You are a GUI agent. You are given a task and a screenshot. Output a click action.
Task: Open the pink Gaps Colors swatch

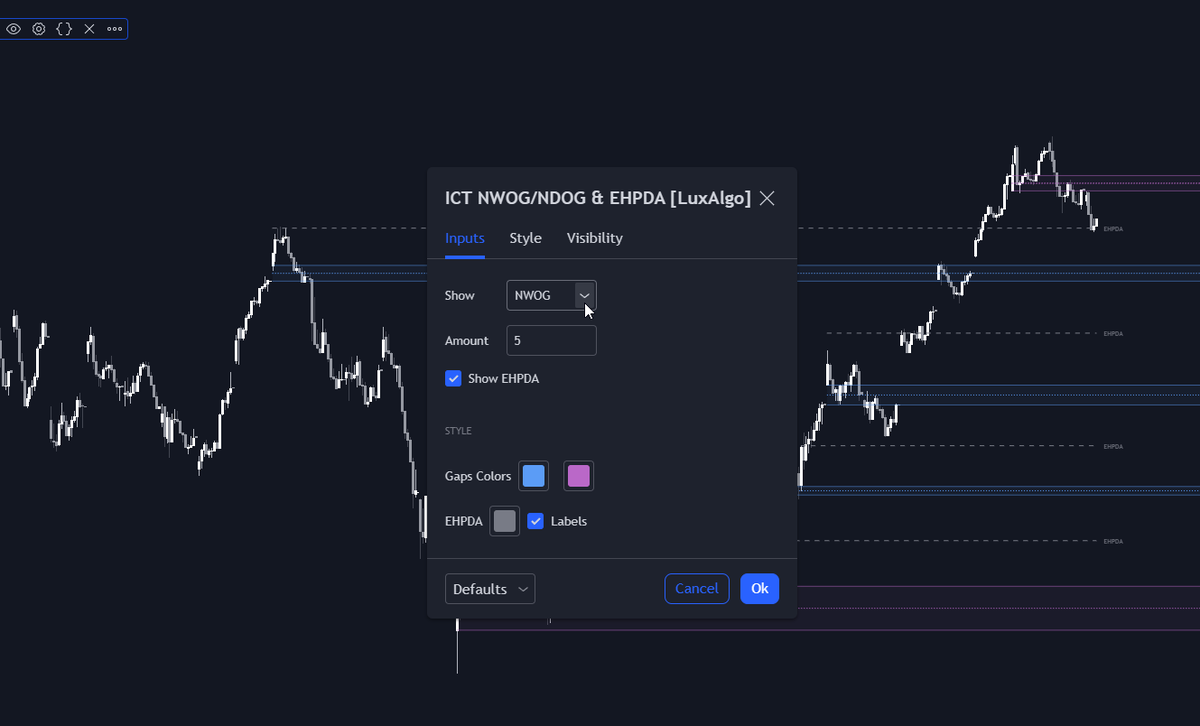578,475
